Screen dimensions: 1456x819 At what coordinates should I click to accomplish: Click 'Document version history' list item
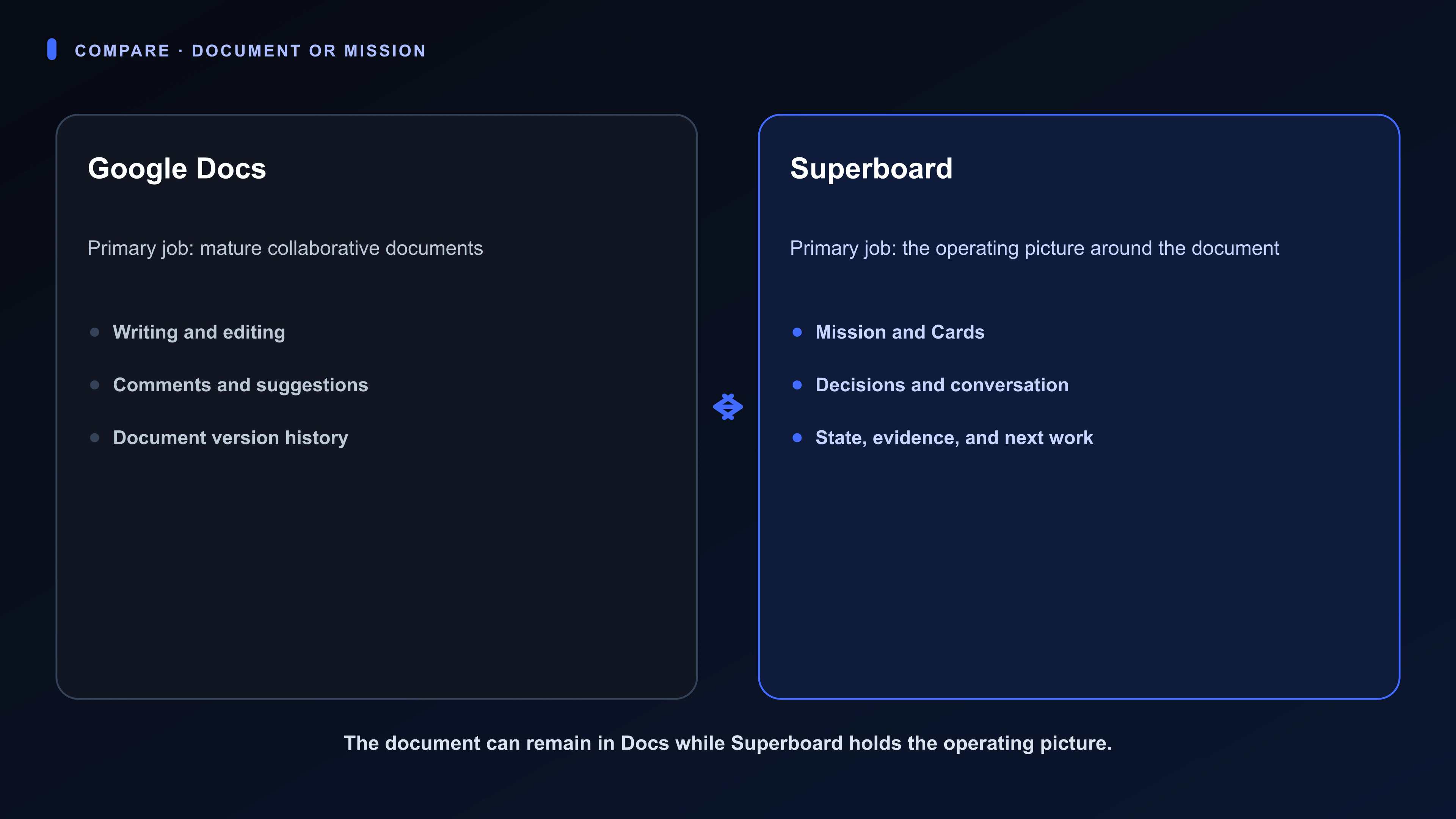click(x=231, y=438)
